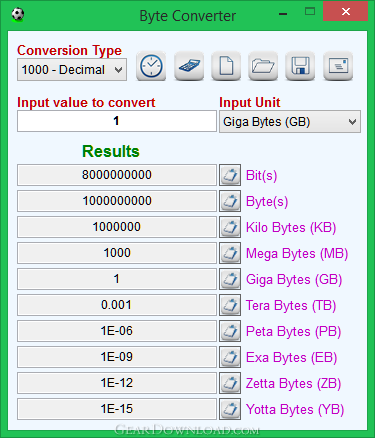Copy the Yotta Bytes result to clipboard

(x=230, y=409)
